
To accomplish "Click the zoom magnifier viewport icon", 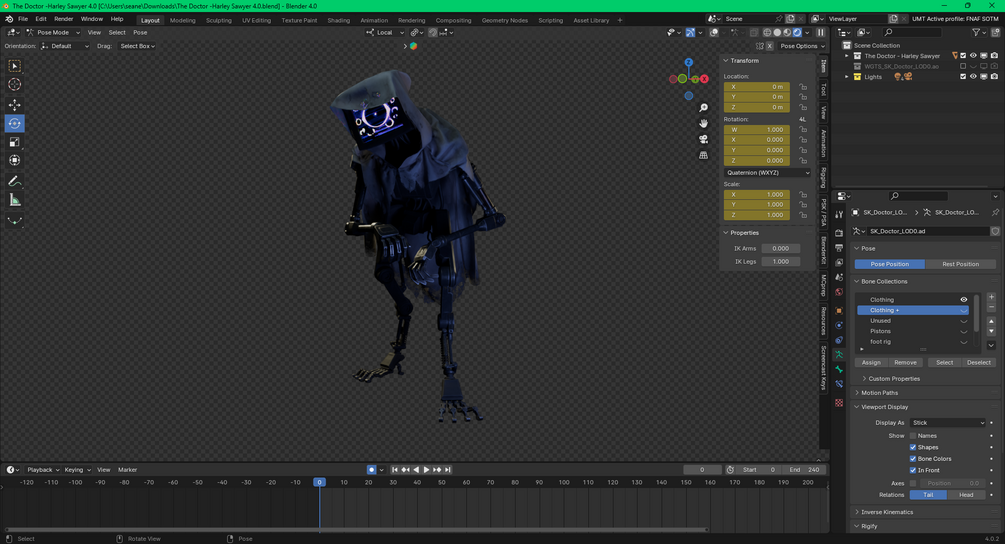I will (x=704, y=107).
